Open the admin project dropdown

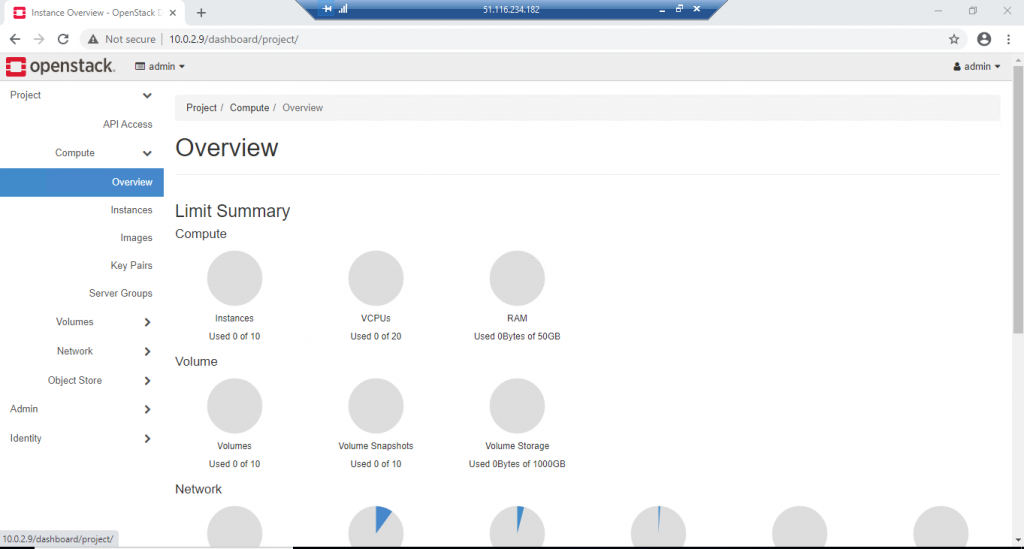click(x=160, y=67)
